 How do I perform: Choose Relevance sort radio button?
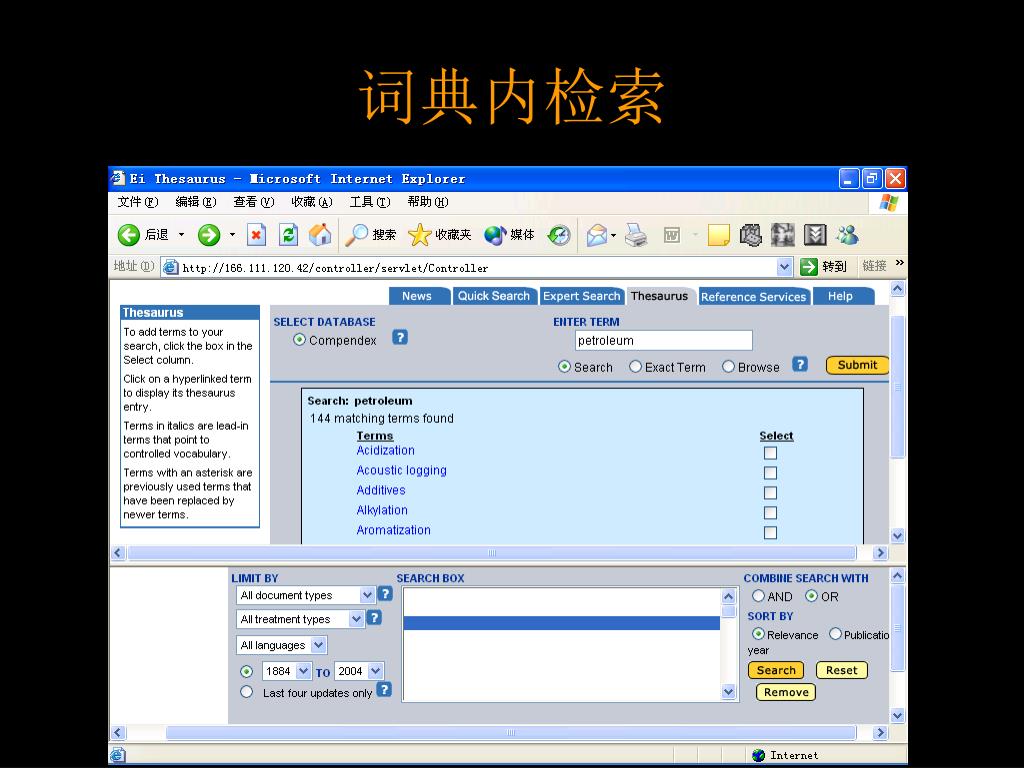point(758,633)
